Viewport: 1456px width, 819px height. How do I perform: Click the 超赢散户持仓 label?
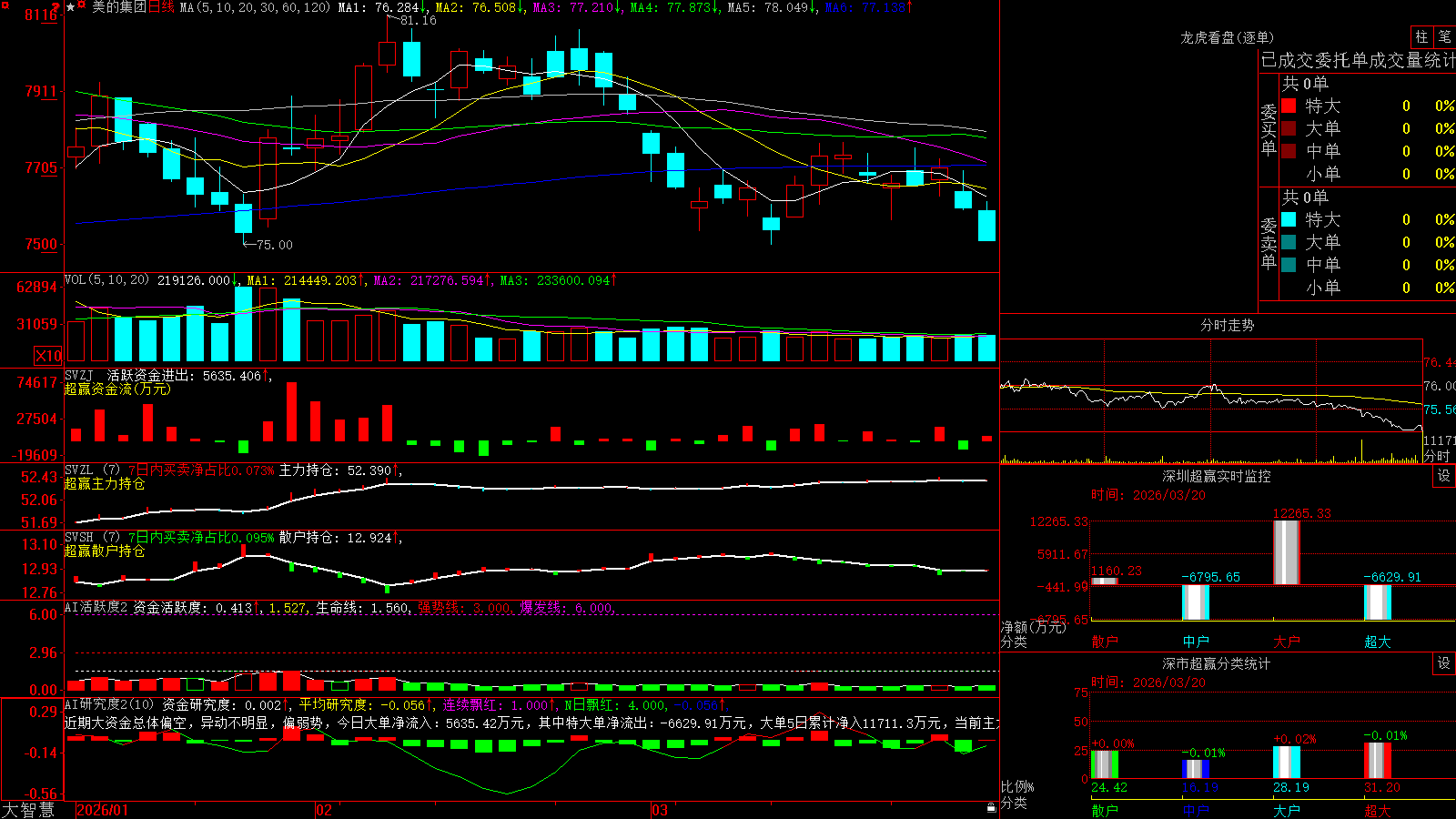105,551
